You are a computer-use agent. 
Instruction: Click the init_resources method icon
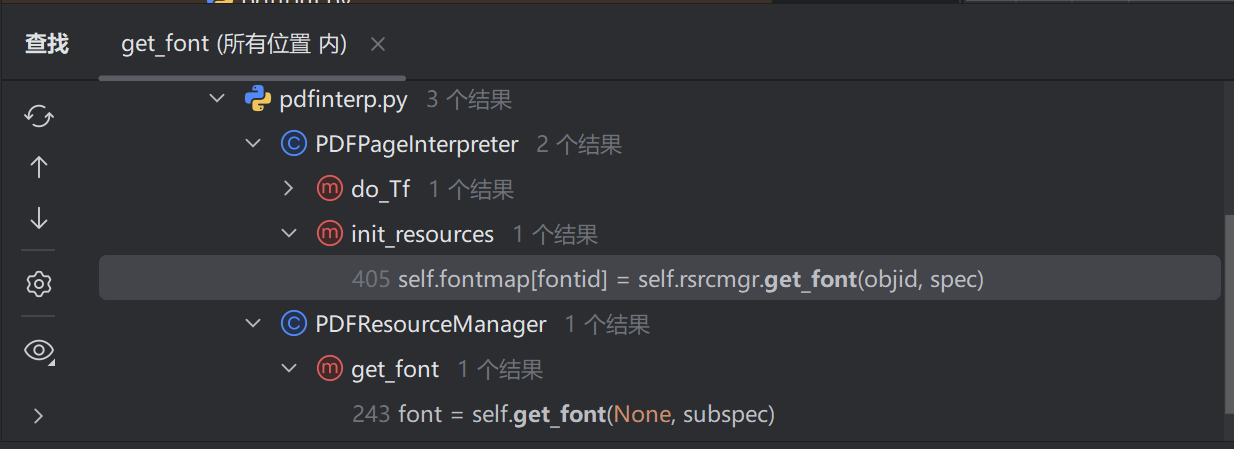(330, 234)
